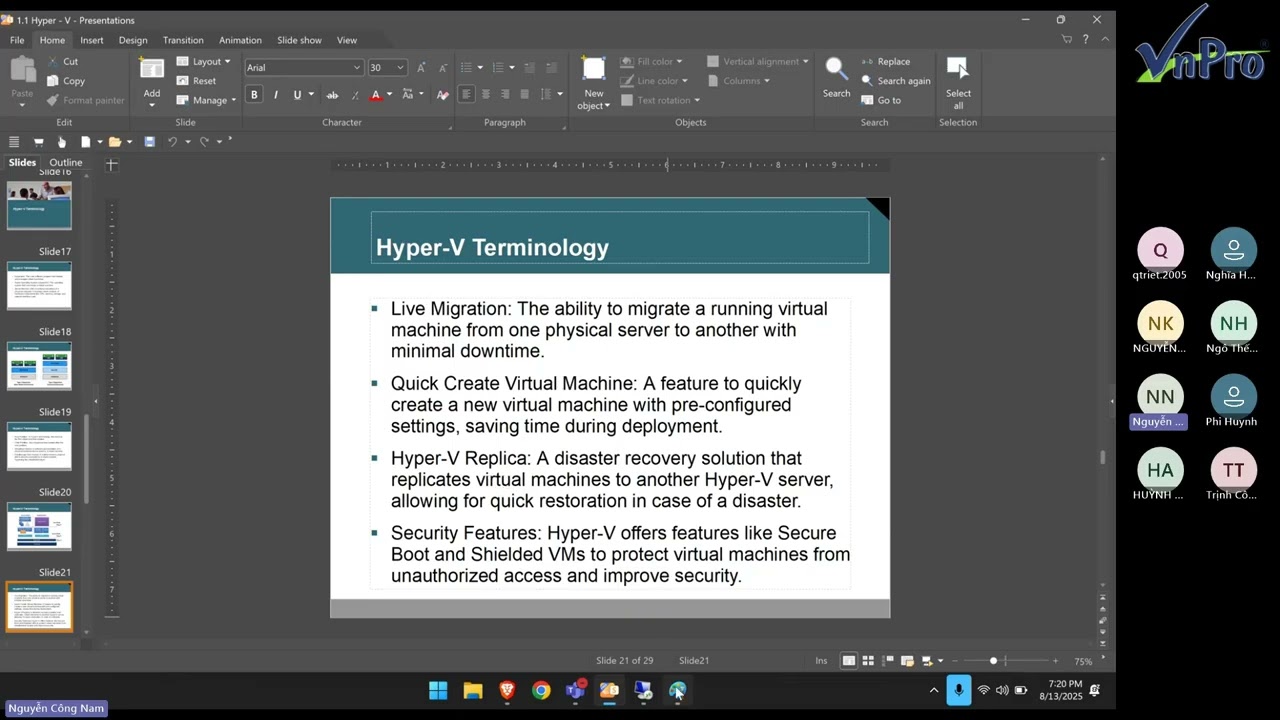Click the Cut scissors icon
The height and width of the screenshot is (720, 1280).
pos(52,61)
